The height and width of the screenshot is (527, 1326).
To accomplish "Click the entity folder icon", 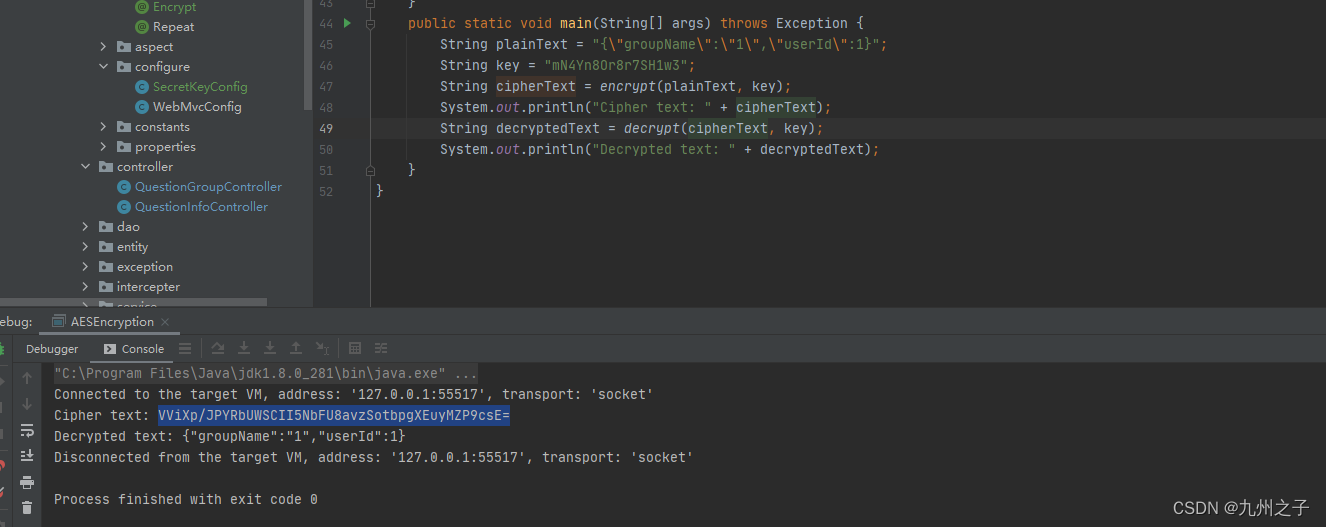I will (106, 247).
